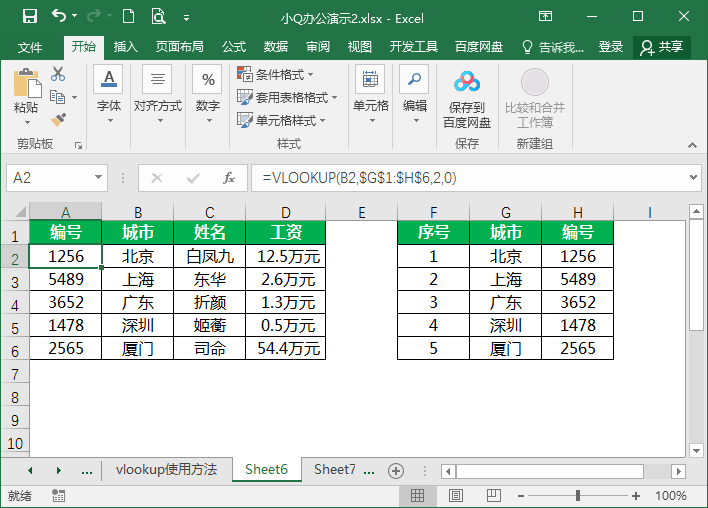Switch to the 审阅 tab
708x508 pixels.
pos(318,47)
